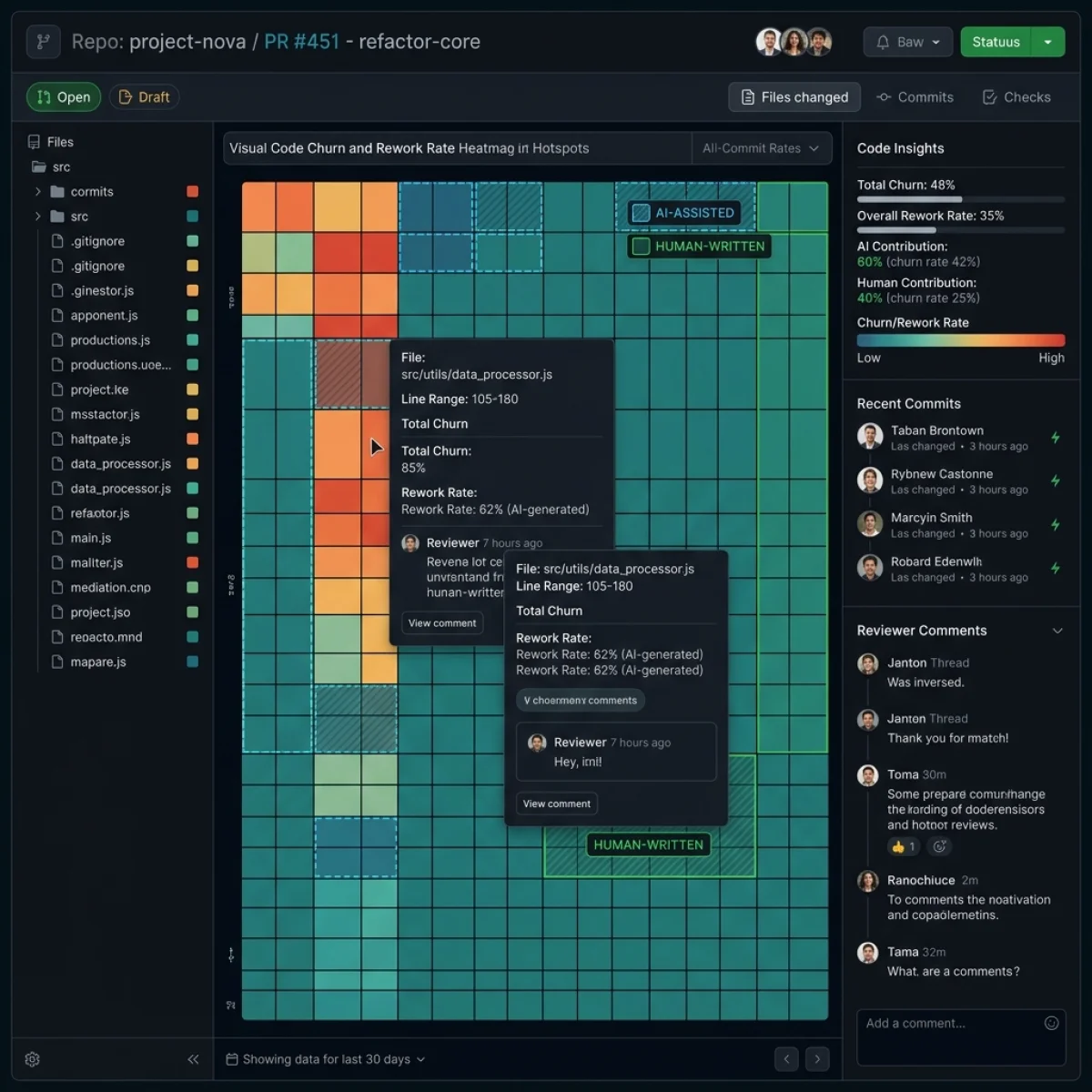Click Ranochiuce's avatar in comments
Screen dimensions: 1092x1092
pyautogui.click(x=868, y=881)
